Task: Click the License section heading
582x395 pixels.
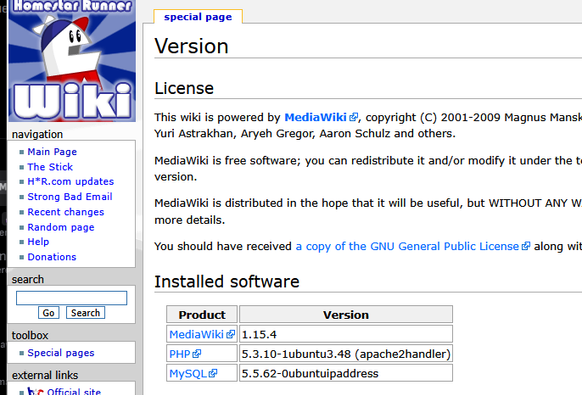Action: click(184, 88)
